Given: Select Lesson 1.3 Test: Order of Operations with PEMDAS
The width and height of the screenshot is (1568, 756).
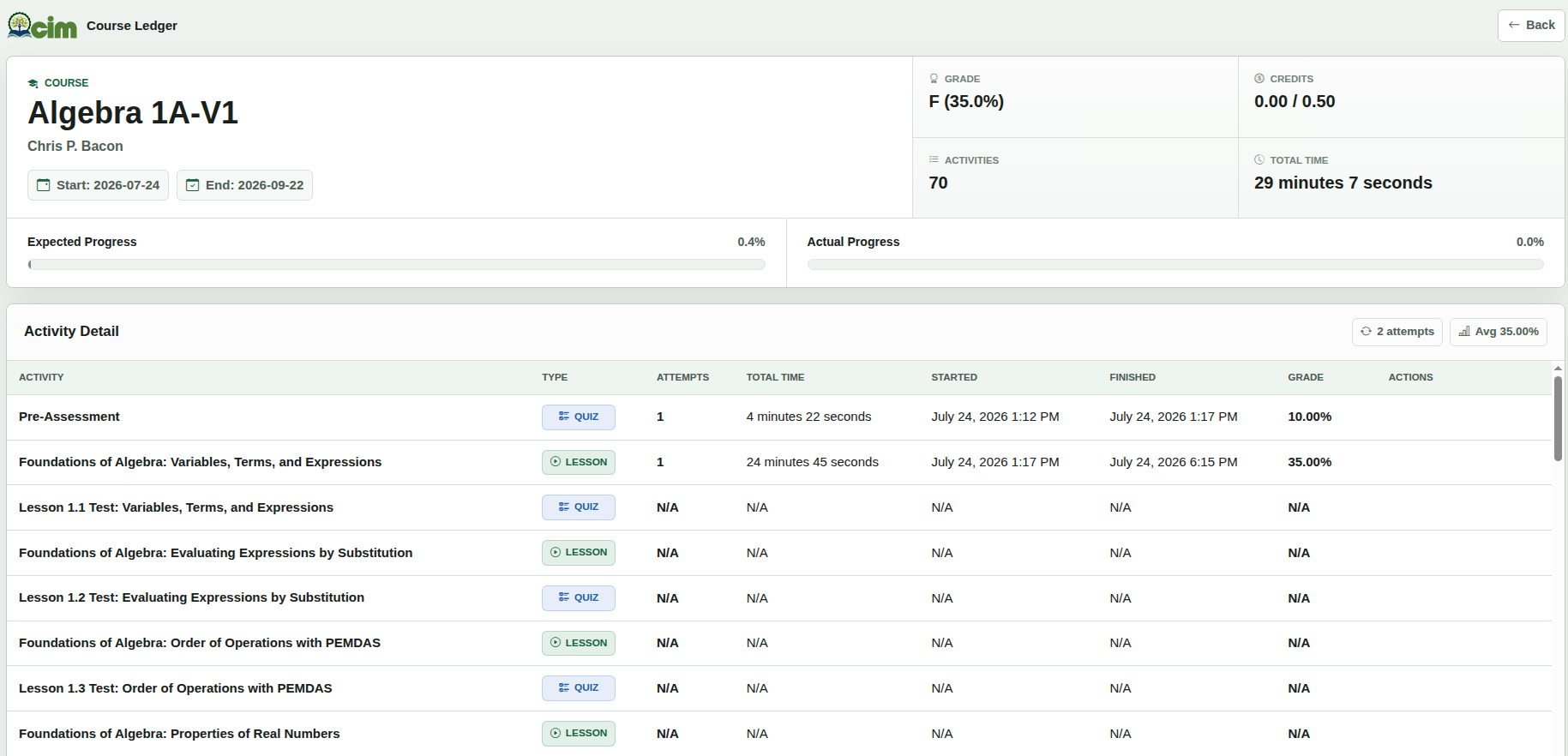Looking at the screenshot, I should click(779, 688).
